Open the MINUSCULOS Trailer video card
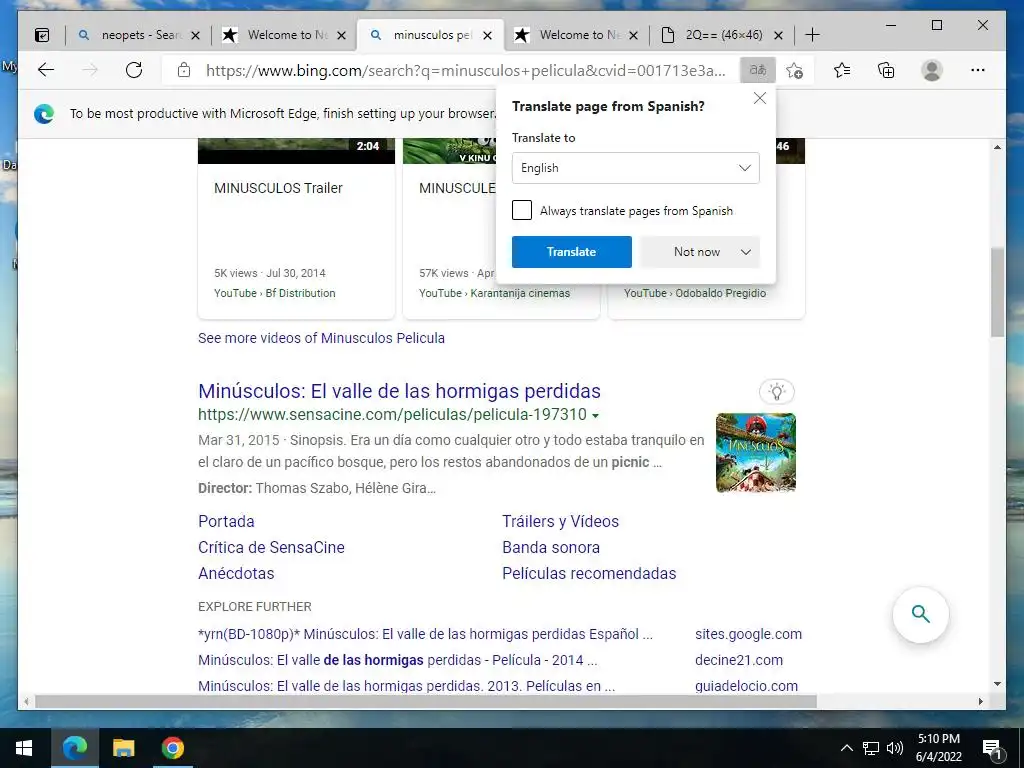The width and height of the screenshot is (1024, 768). coord(296,228)
